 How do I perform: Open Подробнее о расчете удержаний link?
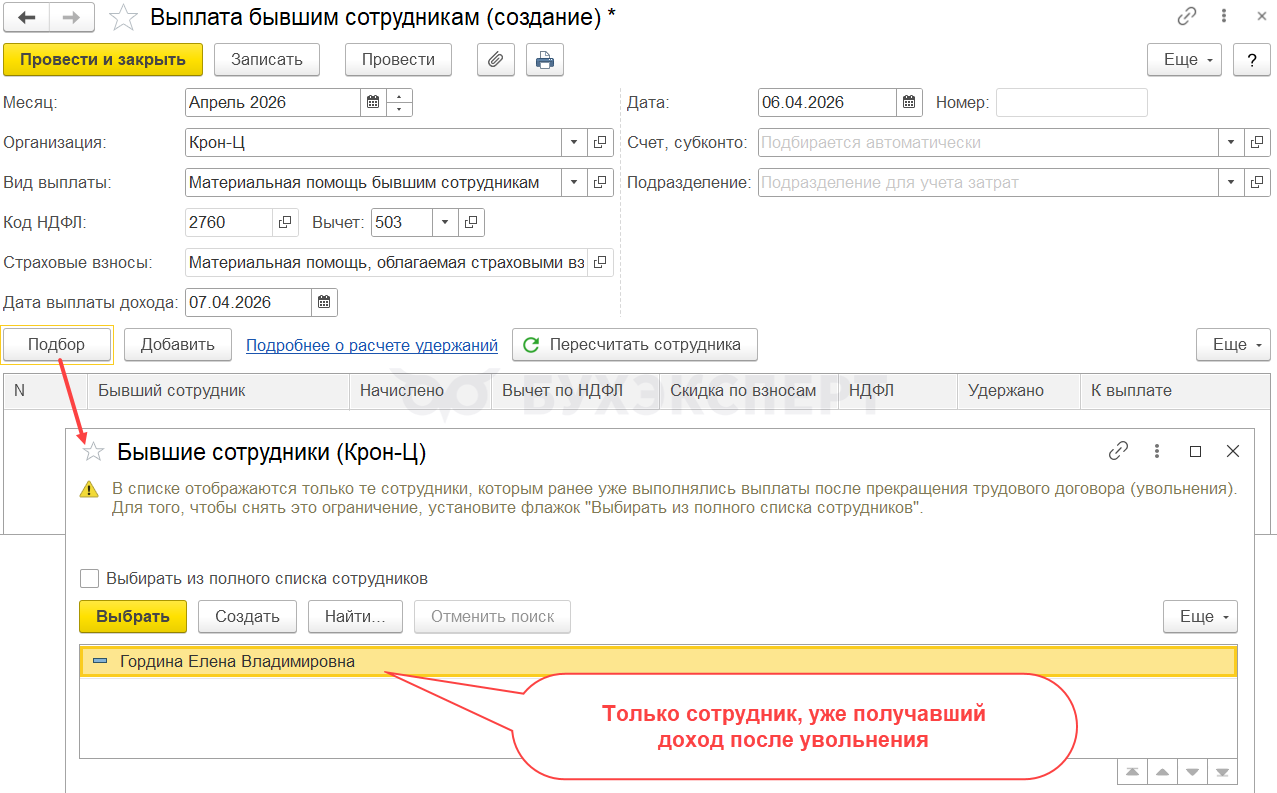click(x=372, y=345)
